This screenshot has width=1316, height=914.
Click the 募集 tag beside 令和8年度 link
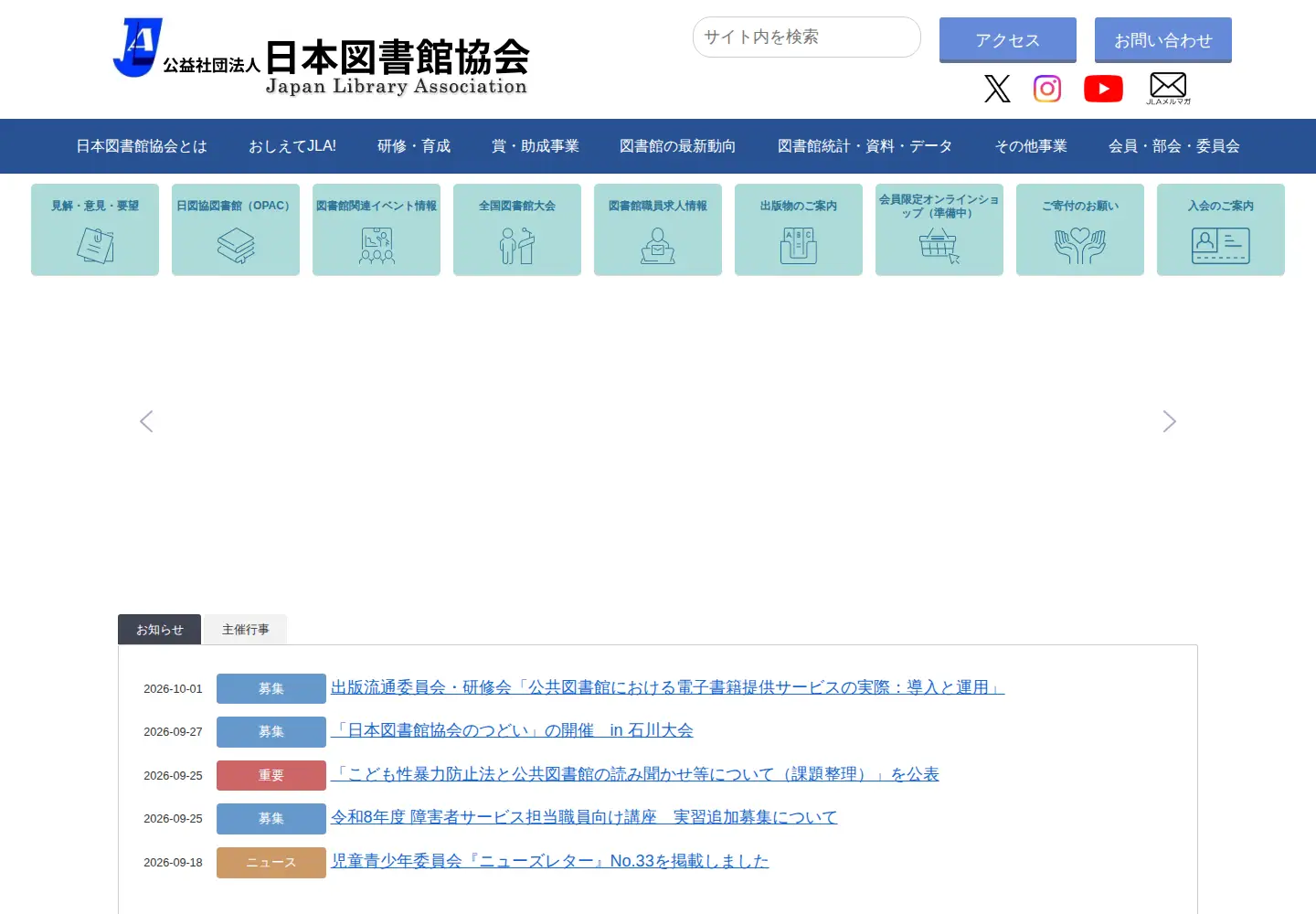[271, 818]
